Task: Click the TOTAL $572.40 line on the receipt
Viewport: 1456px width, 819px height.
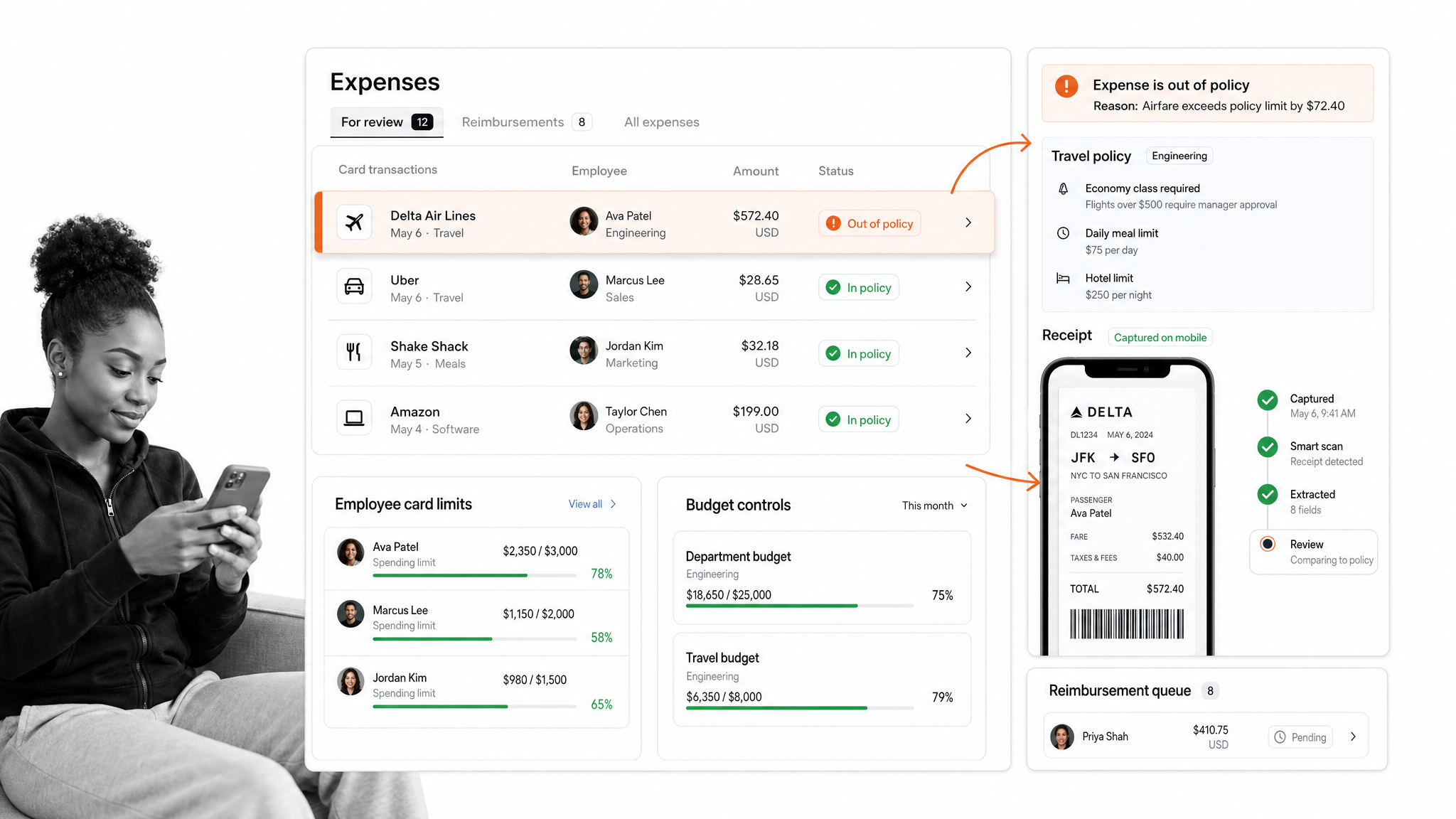Action: pyautogui.click(x=1127, y=589)
